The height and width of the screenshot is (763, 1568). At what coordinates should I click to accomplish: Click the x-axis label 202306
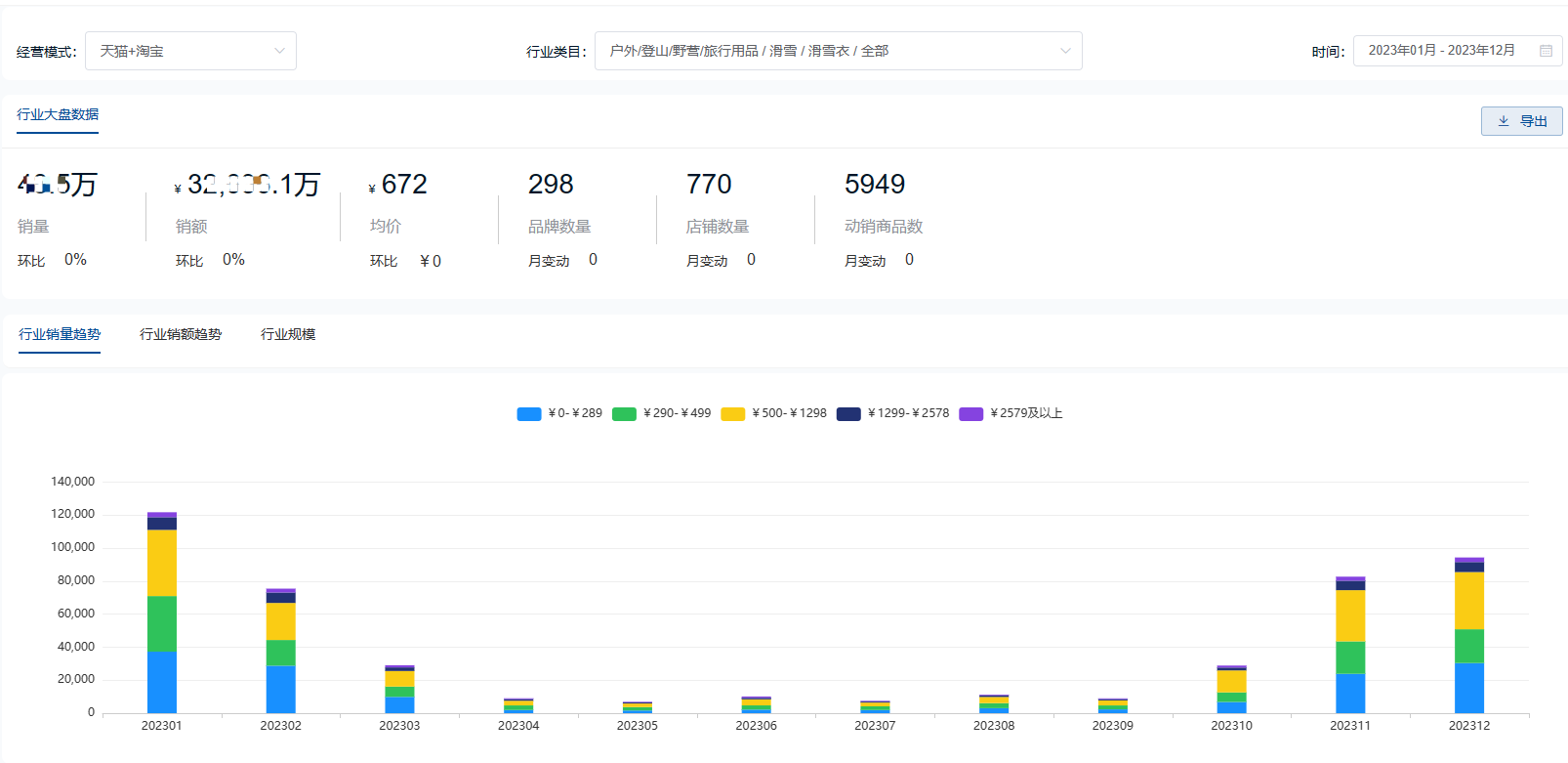tap(757, 726)
